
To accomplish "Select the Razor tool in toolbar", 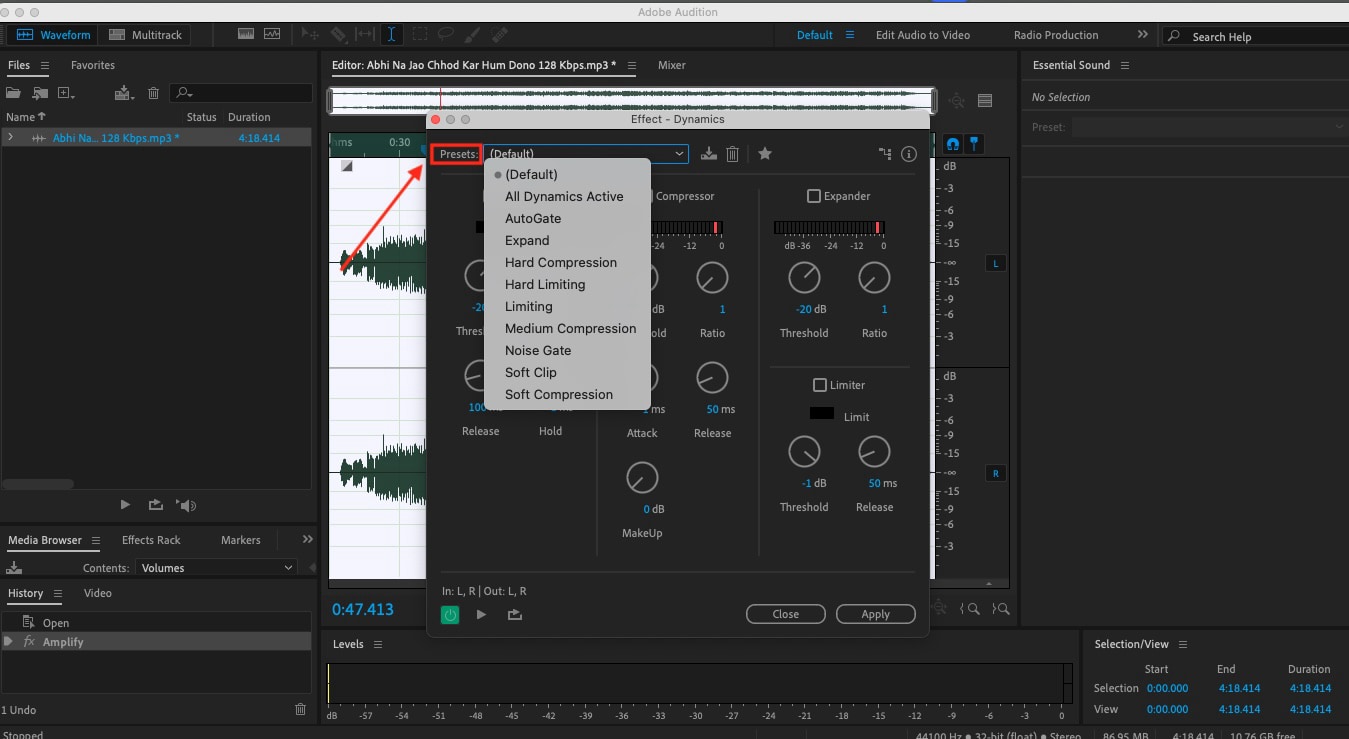I will pos(339,34).
